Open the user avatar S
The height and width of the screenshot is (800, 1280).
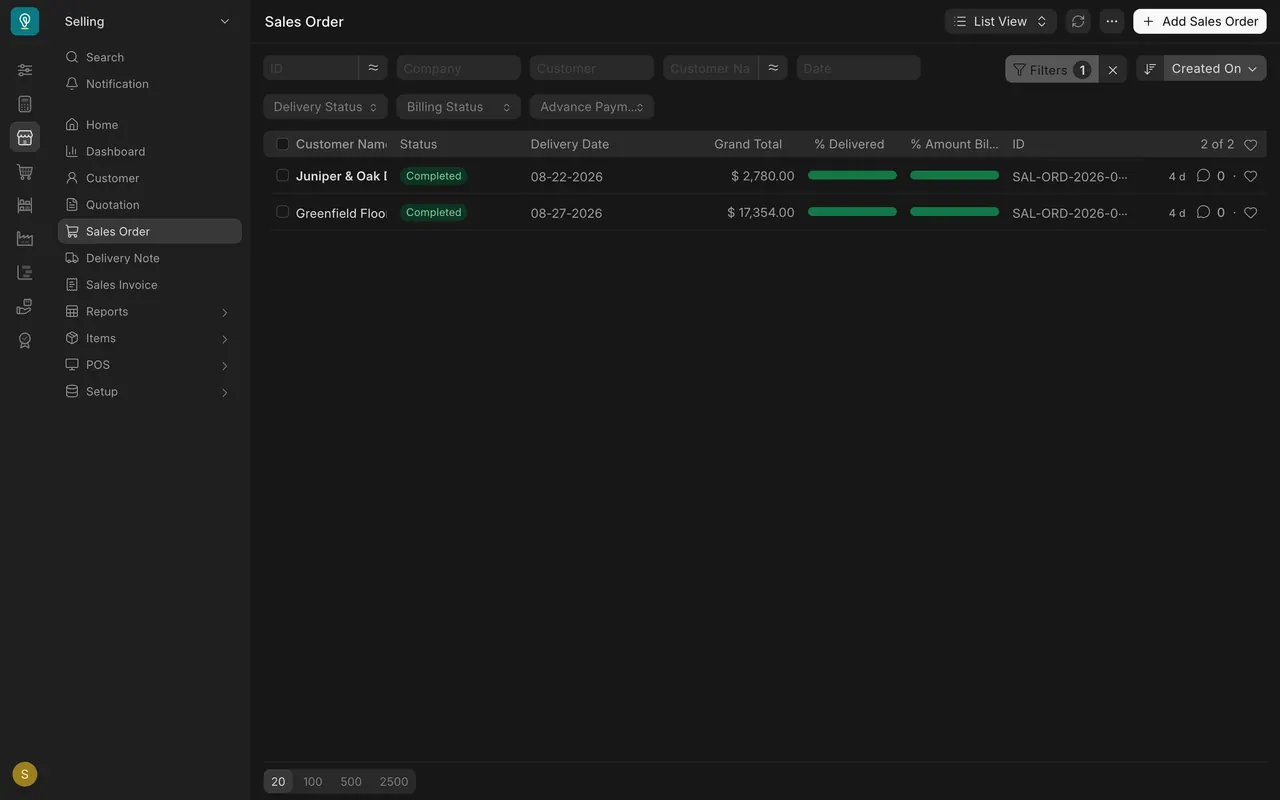coord(25,774)
